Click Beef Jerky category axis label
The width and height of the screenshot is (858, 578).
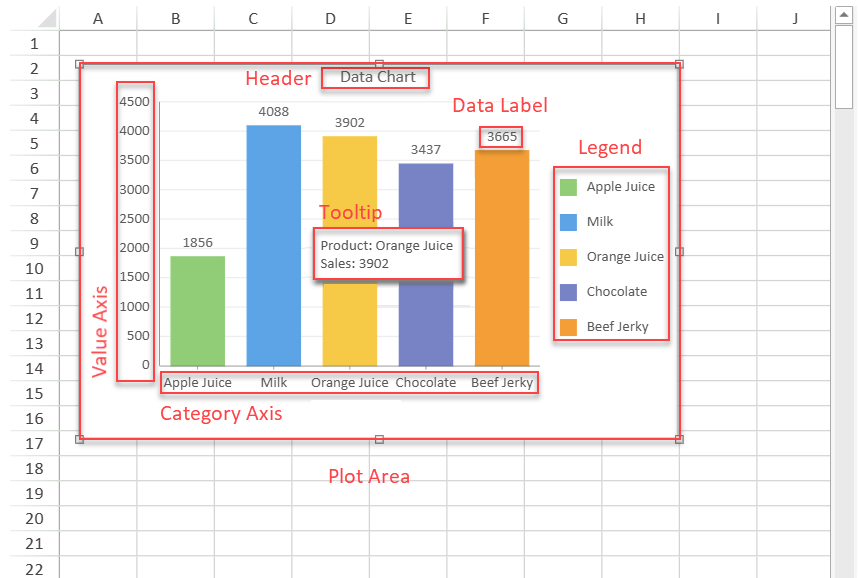pos(502,383)
